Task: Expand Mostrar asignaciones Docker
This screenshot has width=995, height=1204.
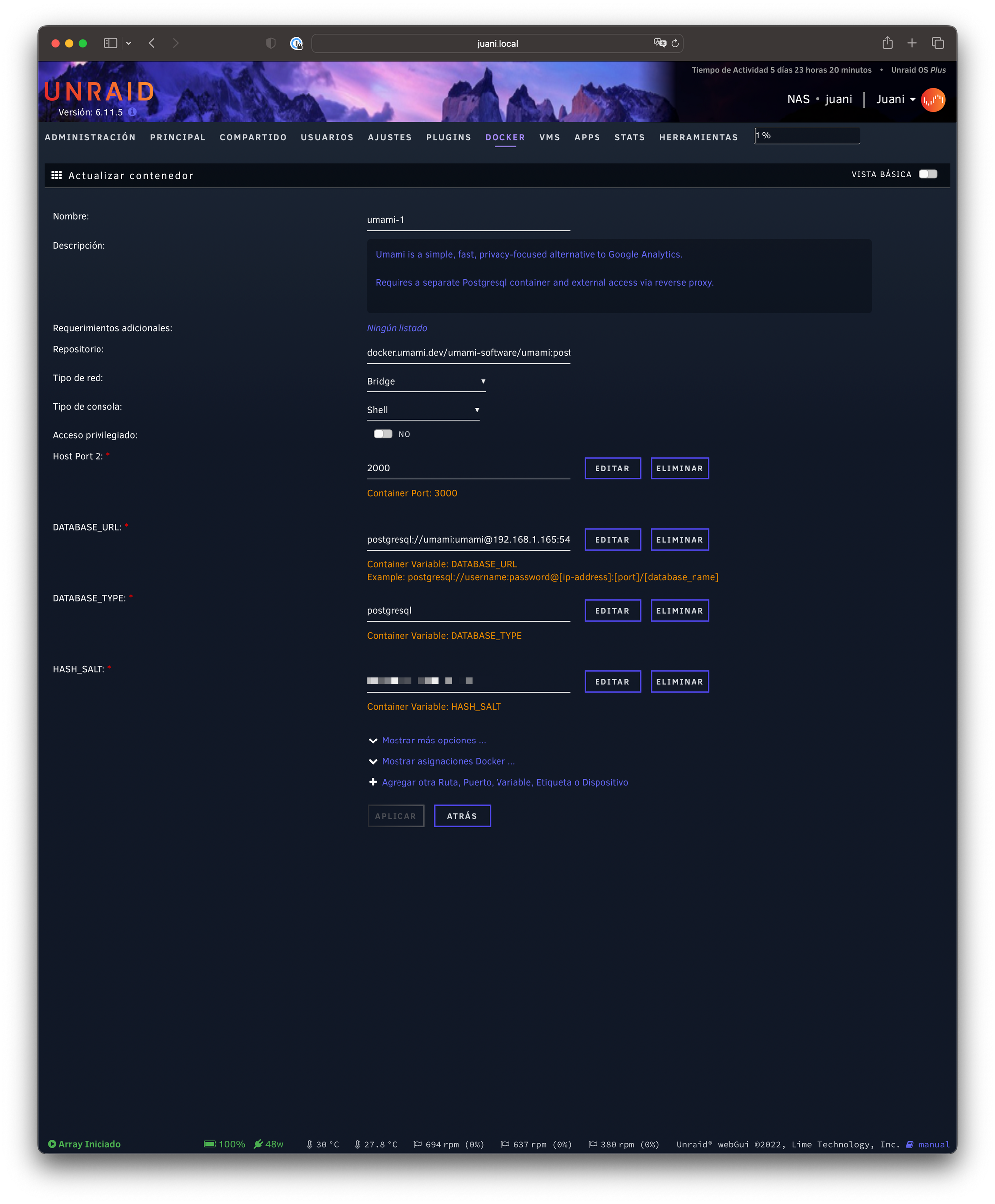Action: 448,761
